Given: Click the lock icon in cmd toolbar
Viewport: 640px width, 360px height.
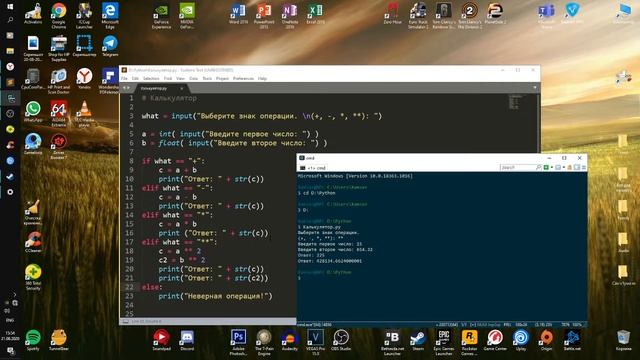Looking at the screenshot, I should click(x=569, y=167).
